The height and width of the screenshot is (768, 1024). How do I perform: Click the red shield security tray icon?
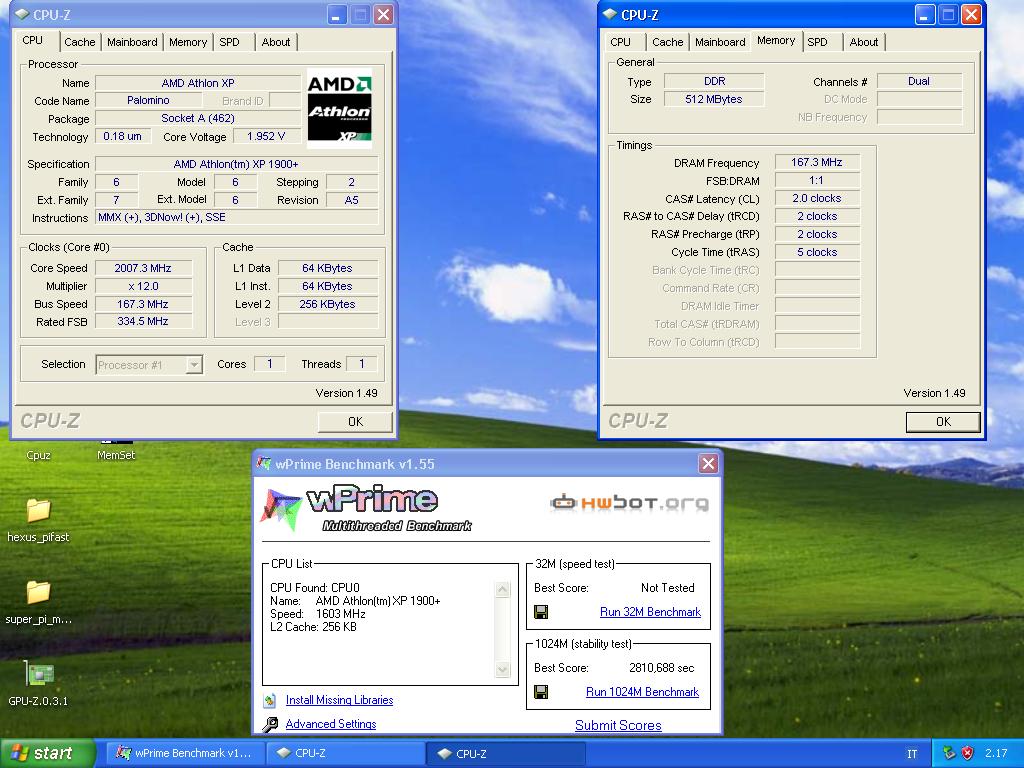tap(967, 753)
